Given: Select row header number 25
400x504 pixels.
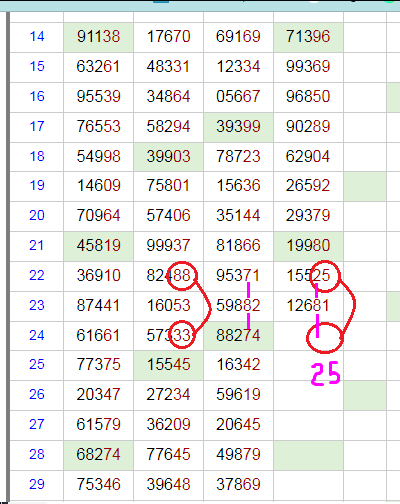Looking at the screenshot, I should coord(37,365).
